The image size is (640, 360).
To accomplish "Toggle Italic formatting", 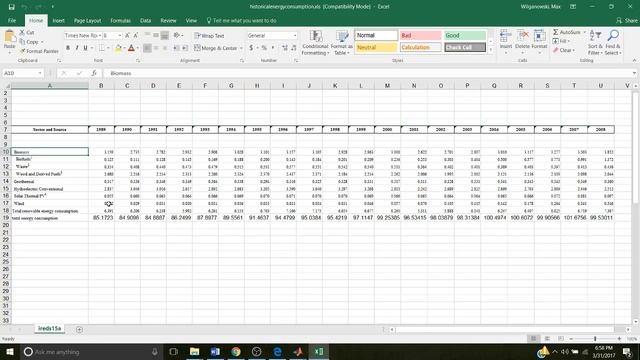I will 77,48.
